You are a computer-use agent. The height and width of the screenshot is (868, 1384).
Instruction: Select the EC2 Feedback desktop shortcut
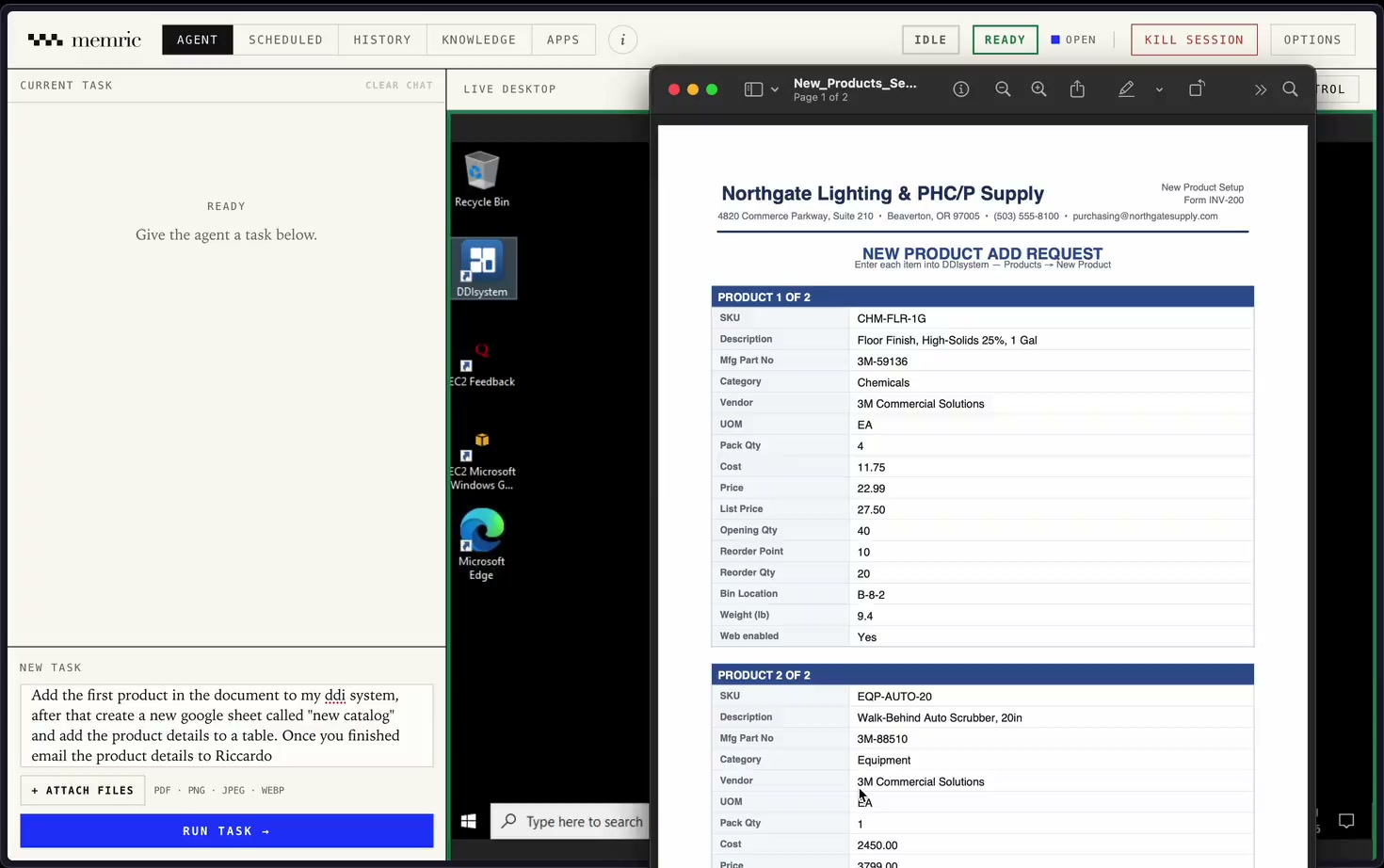482,364
